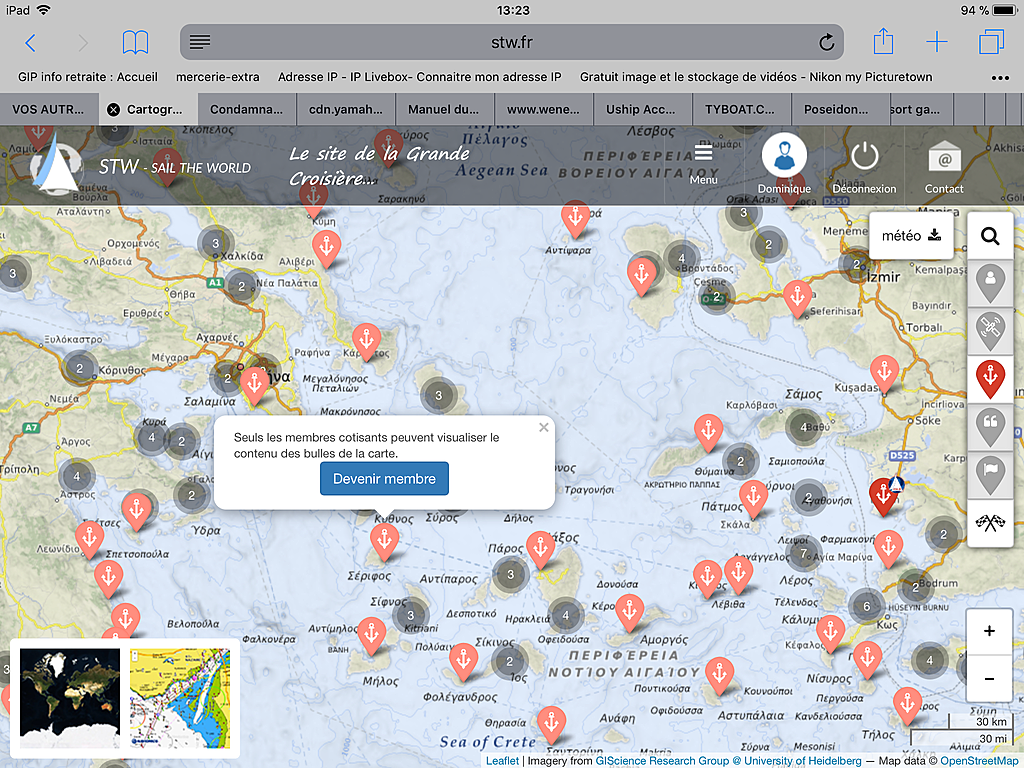
Task: Toggle the flag marker layer
Action: [x=990, y=473]
